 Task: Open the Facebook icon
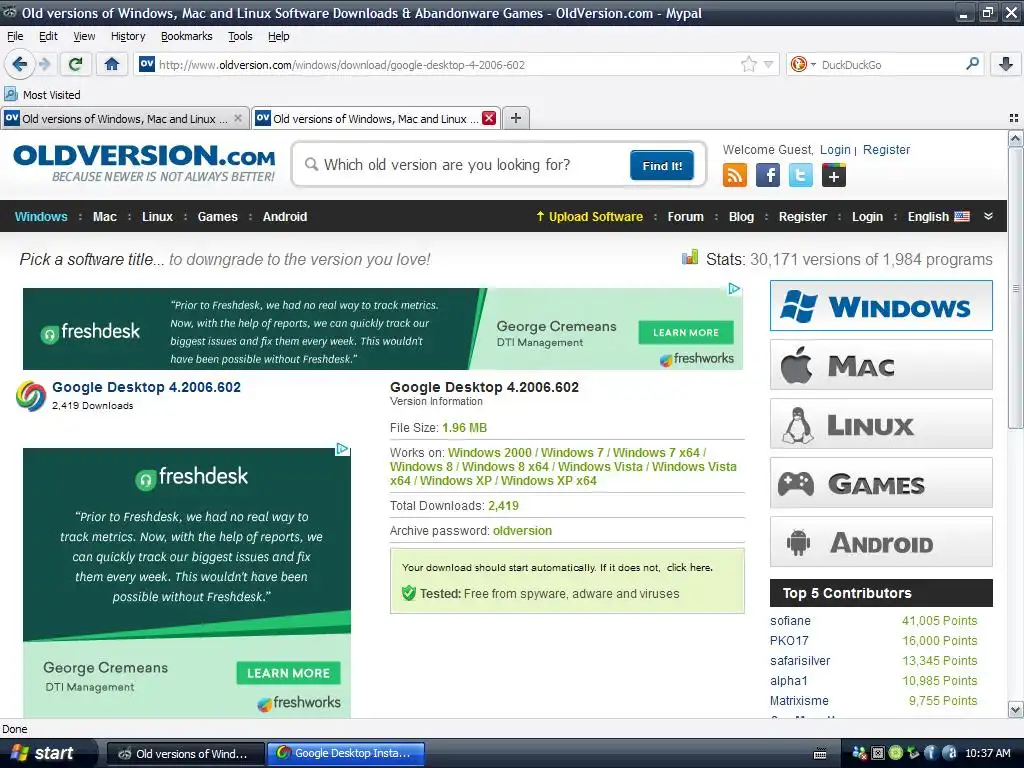(768, 175)
